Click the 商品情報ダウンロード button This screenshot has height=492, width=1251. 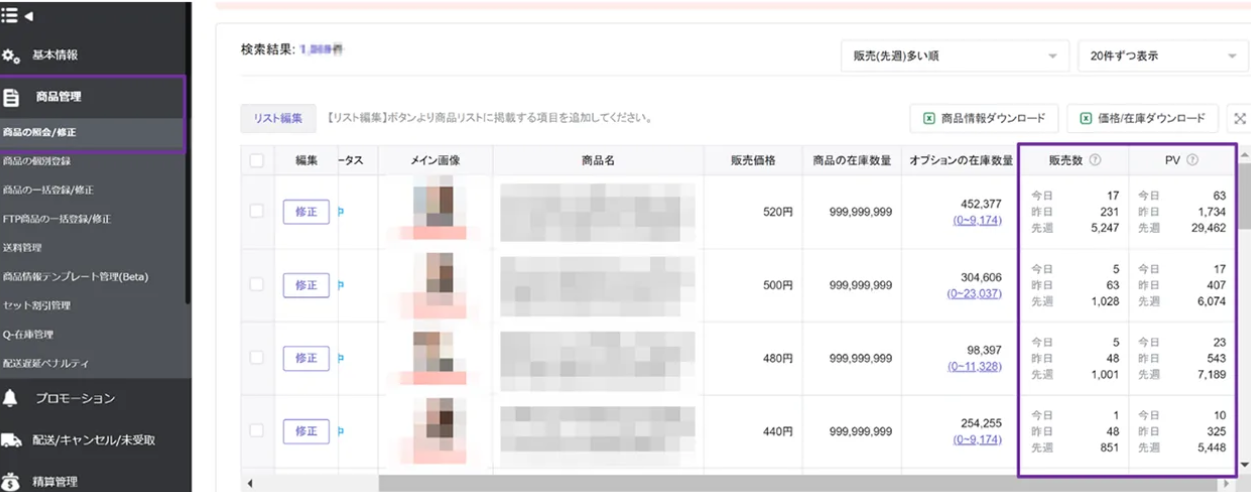point(984,118)
